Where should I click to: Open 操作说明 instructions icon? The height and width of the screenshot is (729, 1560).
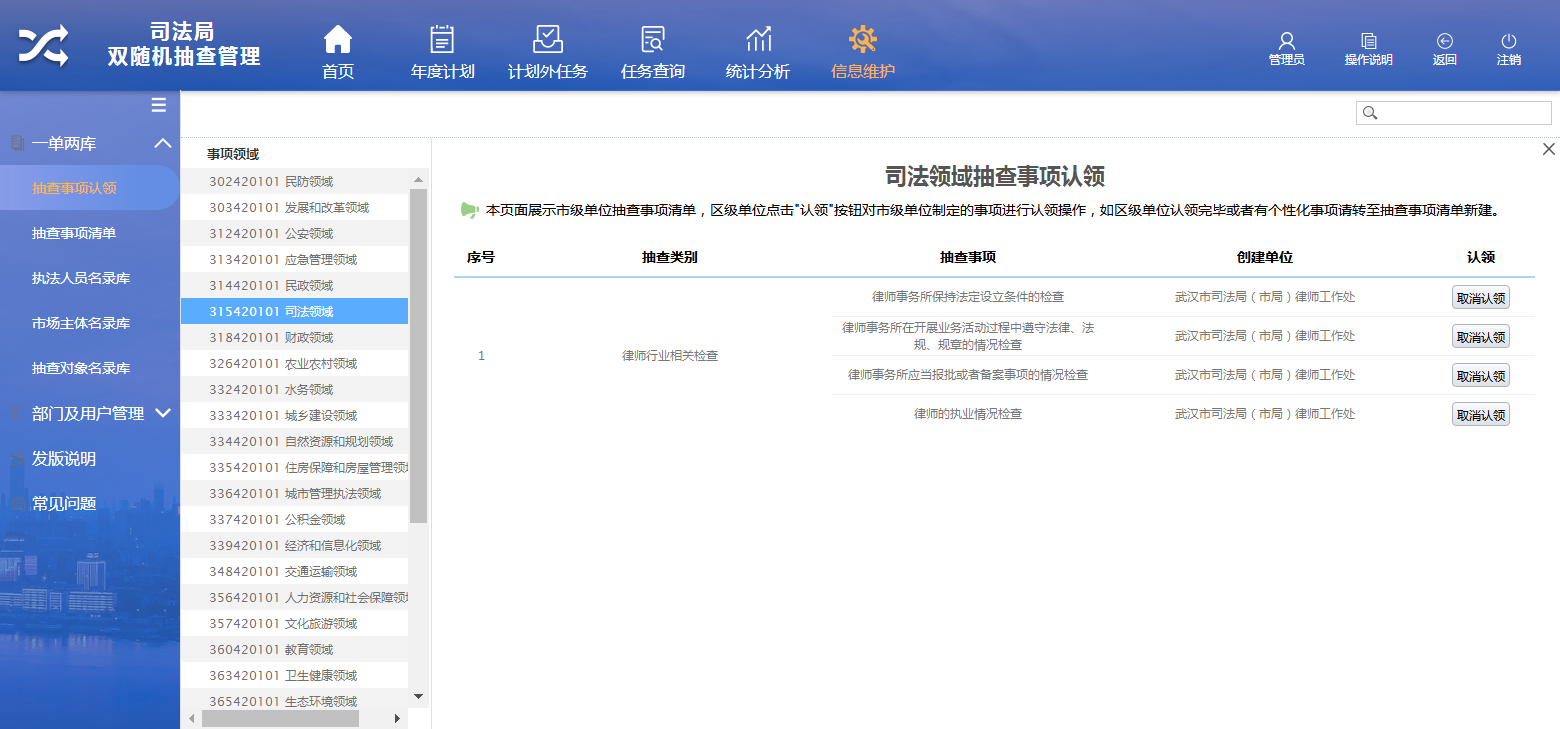coord(1368,41)
